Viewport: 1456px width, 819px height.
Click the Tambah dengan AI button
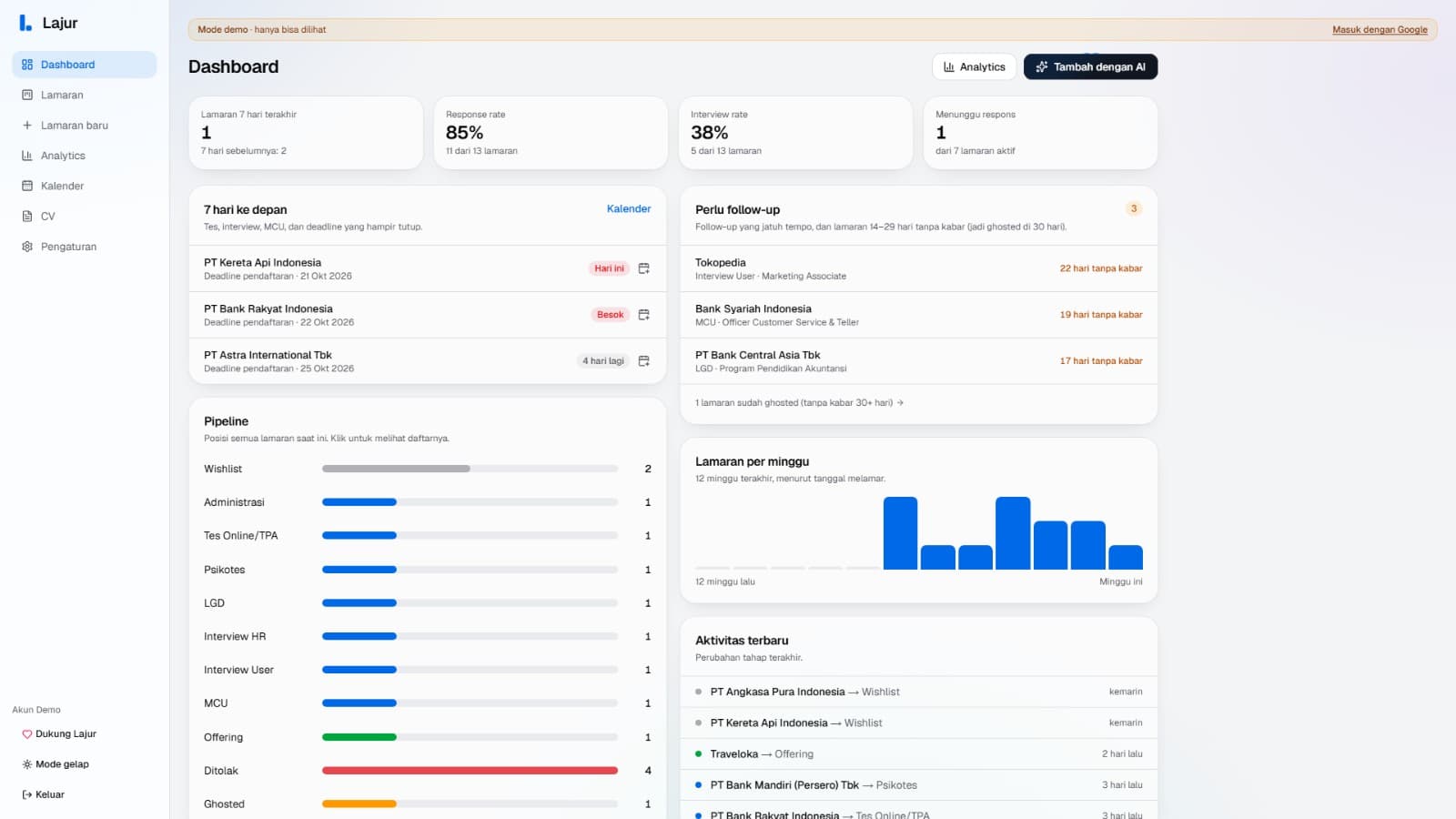click(1090, 66)
